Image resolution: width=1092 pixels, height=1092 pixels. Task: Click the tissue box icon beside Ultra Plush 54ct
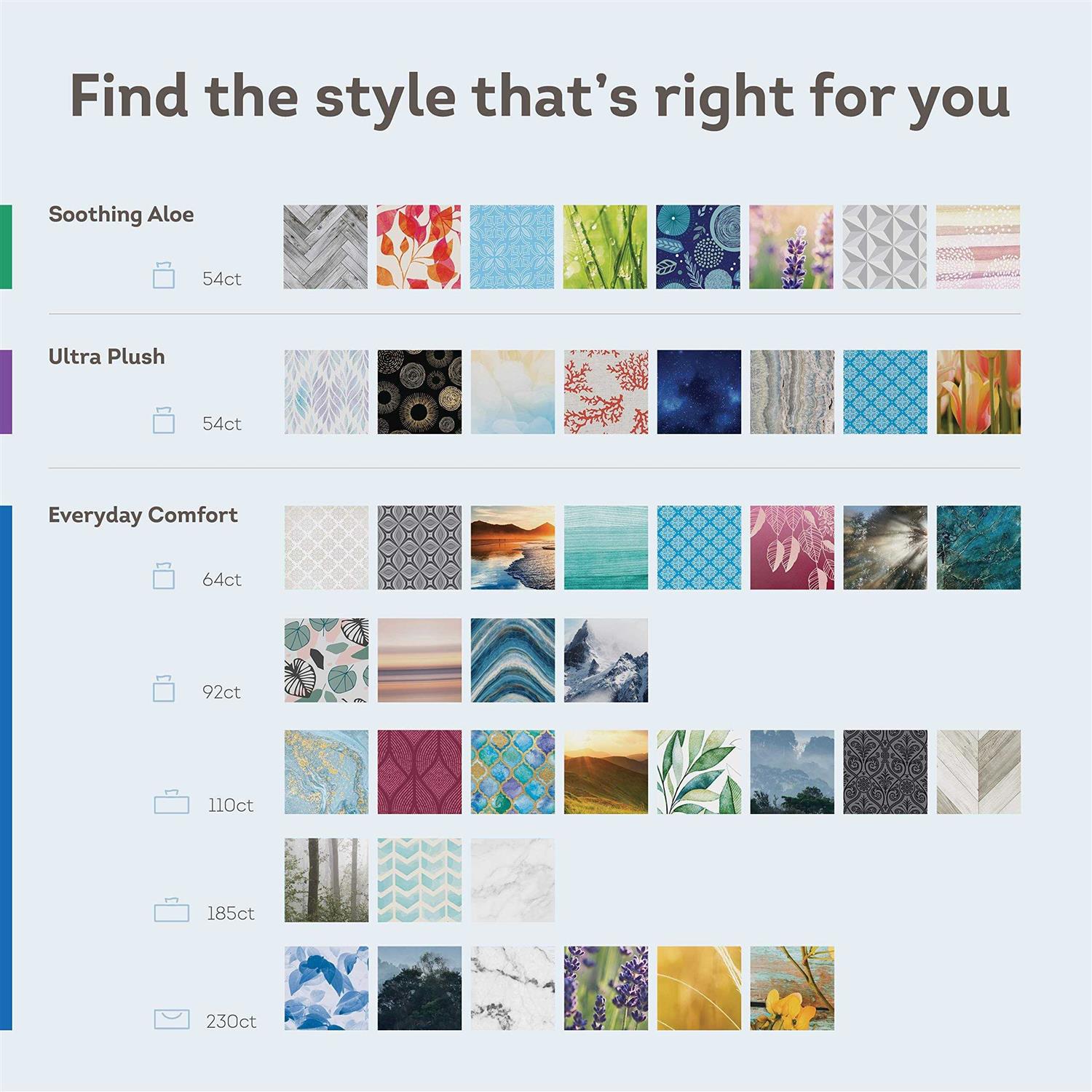coord(164,421)
